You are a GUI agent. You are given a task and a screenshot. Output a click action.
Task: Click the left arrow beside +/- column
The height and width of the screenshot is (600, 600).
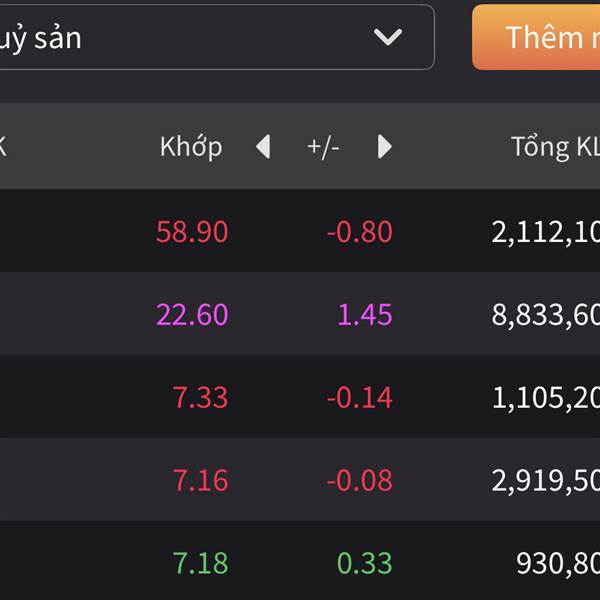tap(263, 147)
